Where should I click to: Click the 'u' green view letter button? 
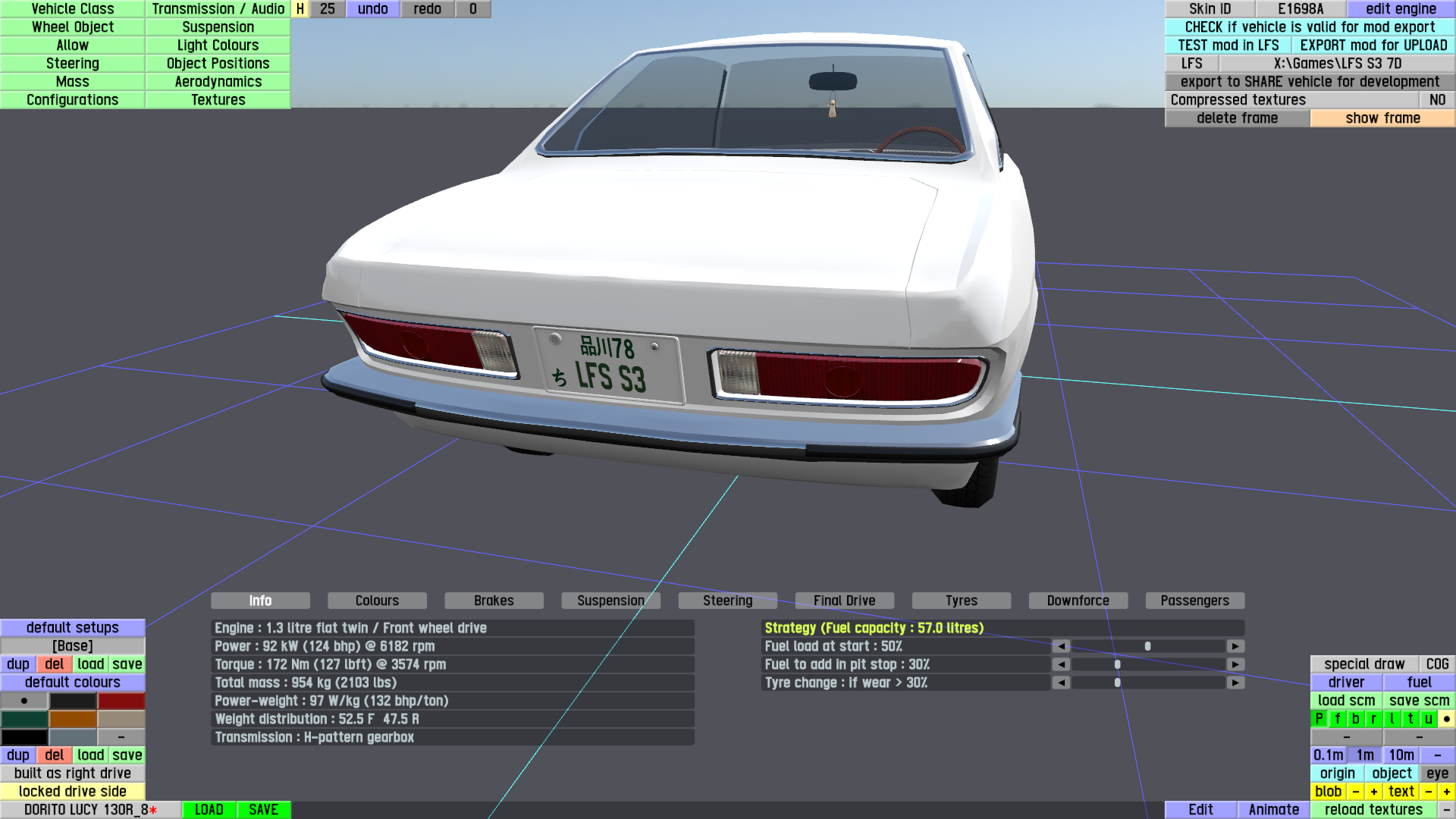[x=1428, y=719]
